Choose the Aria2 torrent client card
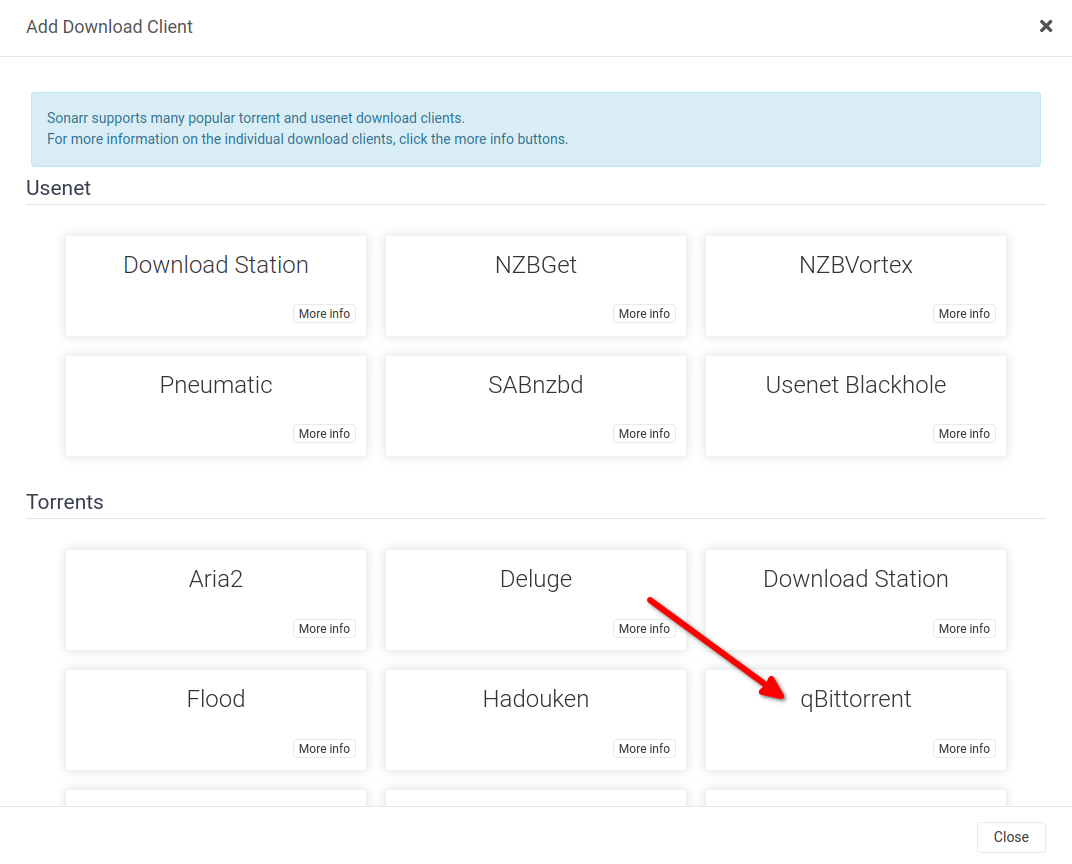This screenshot has width=1072, height=864. tap(215, 599)
